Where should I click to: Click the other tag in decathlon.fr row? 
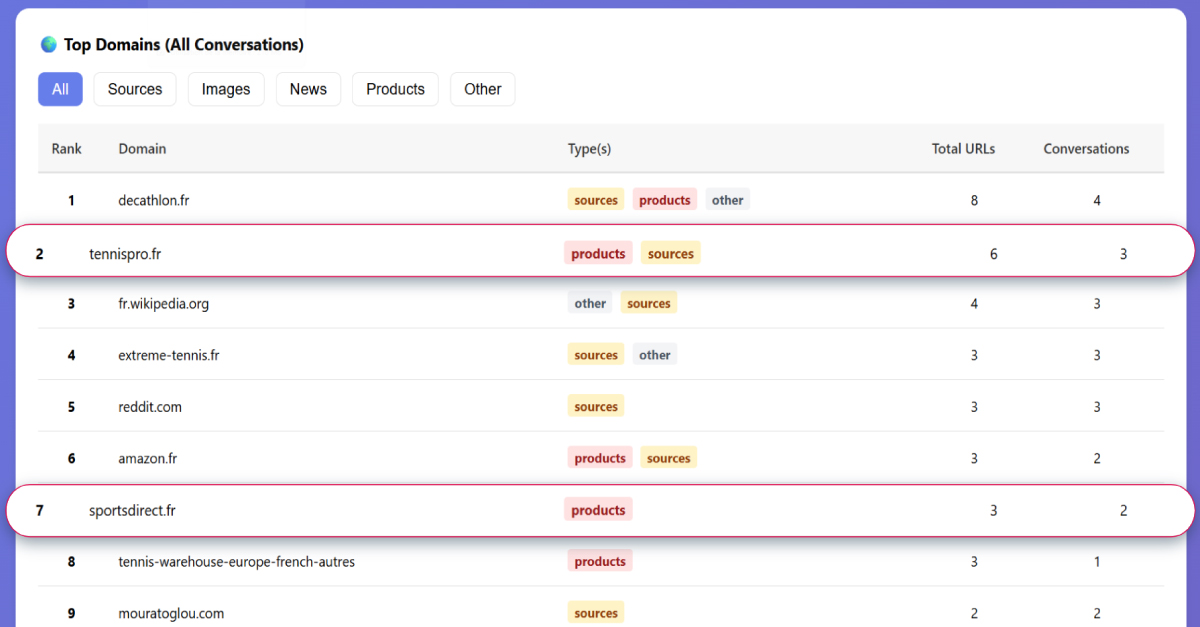click(727, 200)
